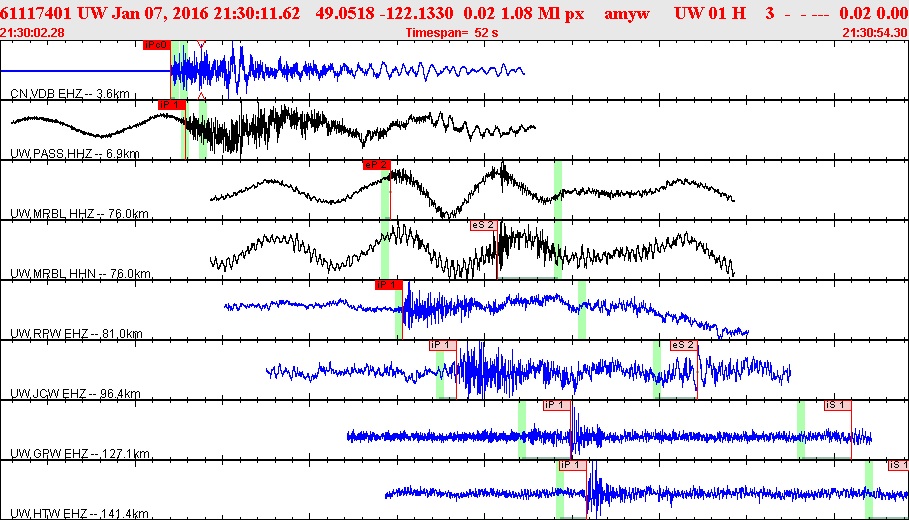Viewport: 909px width, 520px height.
Task: Click the UW.RPW EHZ -- 81.0km station label
Action: pyautogui.click(x=76, y=334)
